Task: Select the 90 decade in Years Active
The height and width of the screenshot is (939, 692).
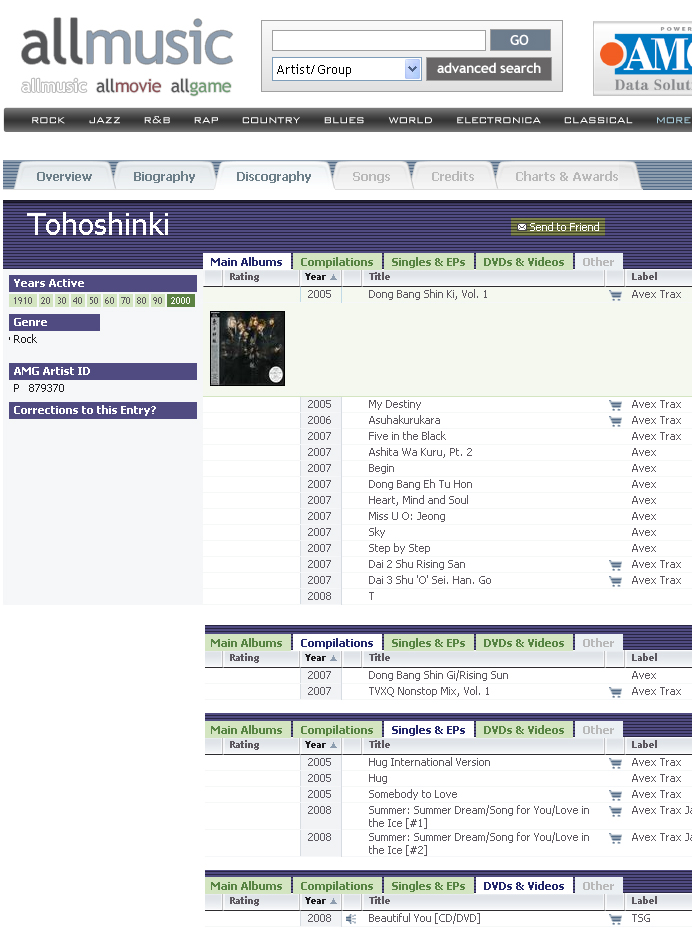Action: click(157, 301)
